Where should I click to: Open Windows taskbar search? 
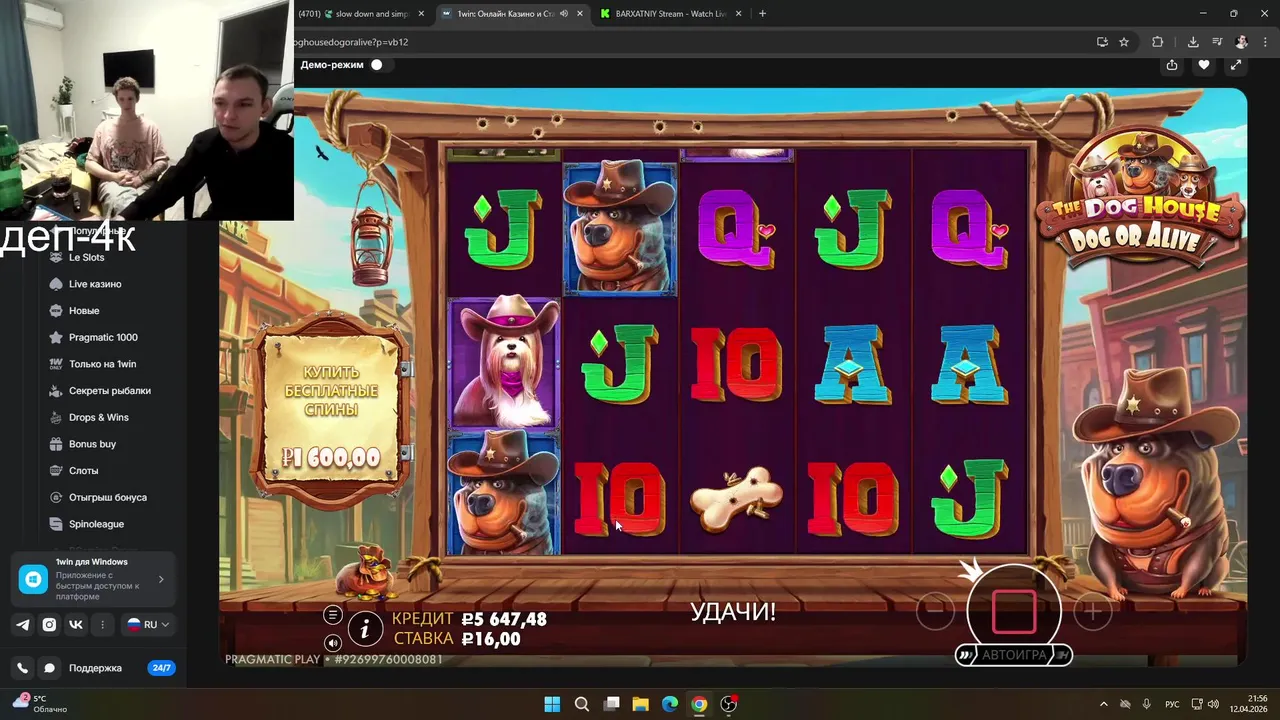coord(582,704)
